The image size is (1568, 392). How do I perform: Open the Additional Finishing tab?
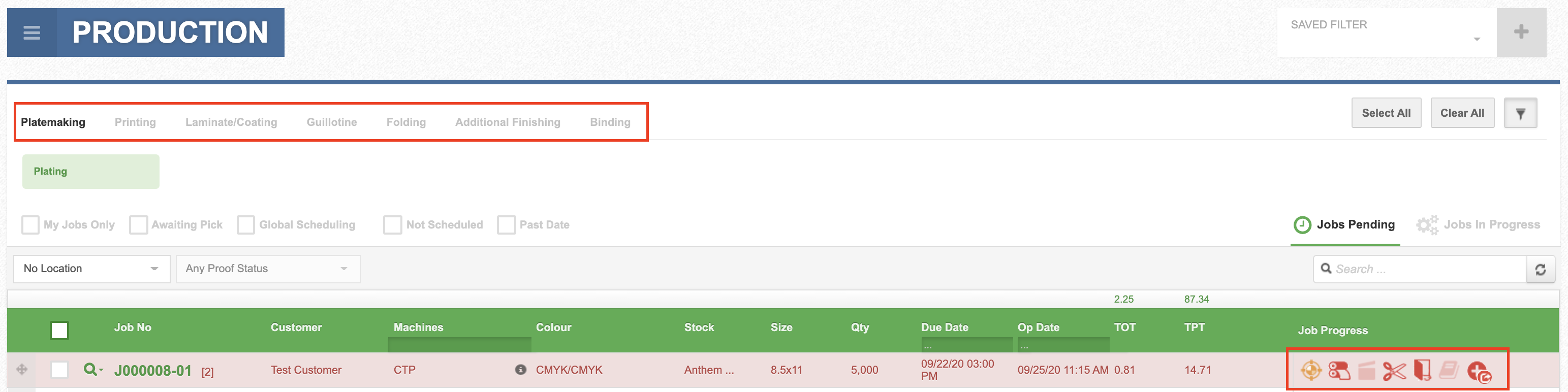click(508, 122)
